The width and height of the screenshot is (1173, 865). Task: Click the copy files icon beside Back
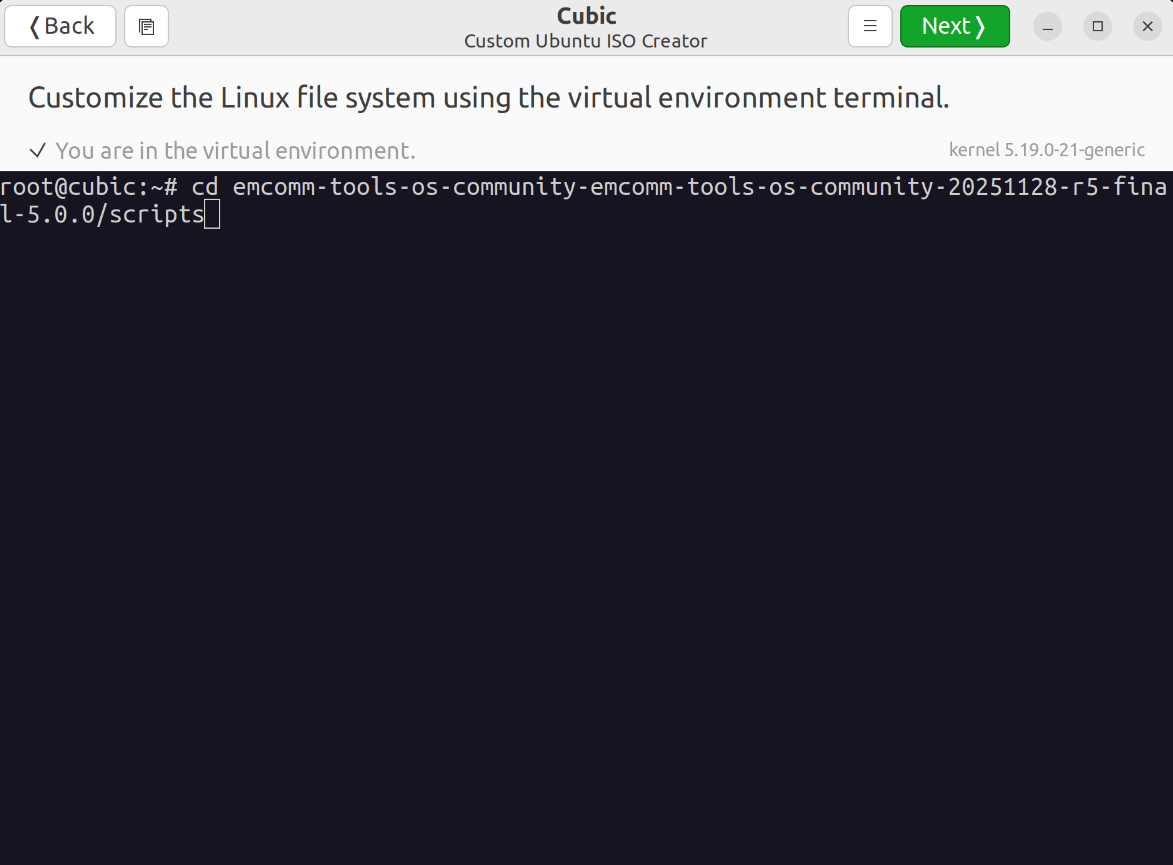[146, 27]
